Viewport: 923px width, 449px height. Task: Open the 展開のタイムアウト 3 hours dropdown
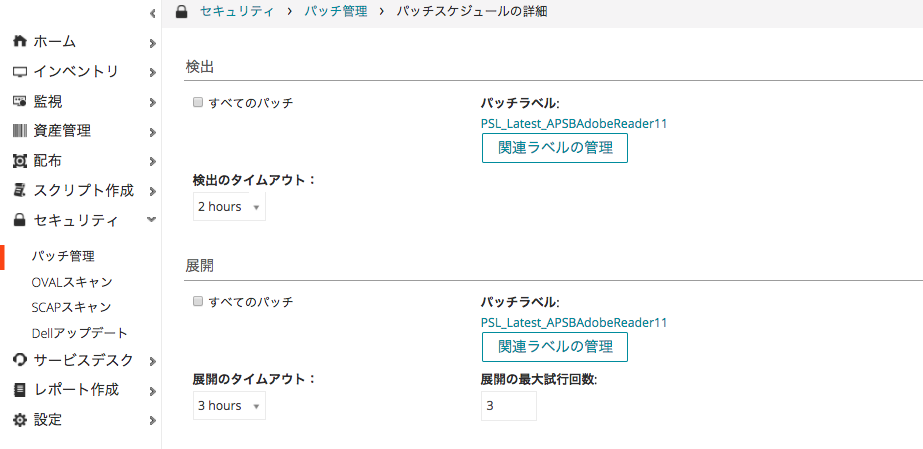(229, 405)
